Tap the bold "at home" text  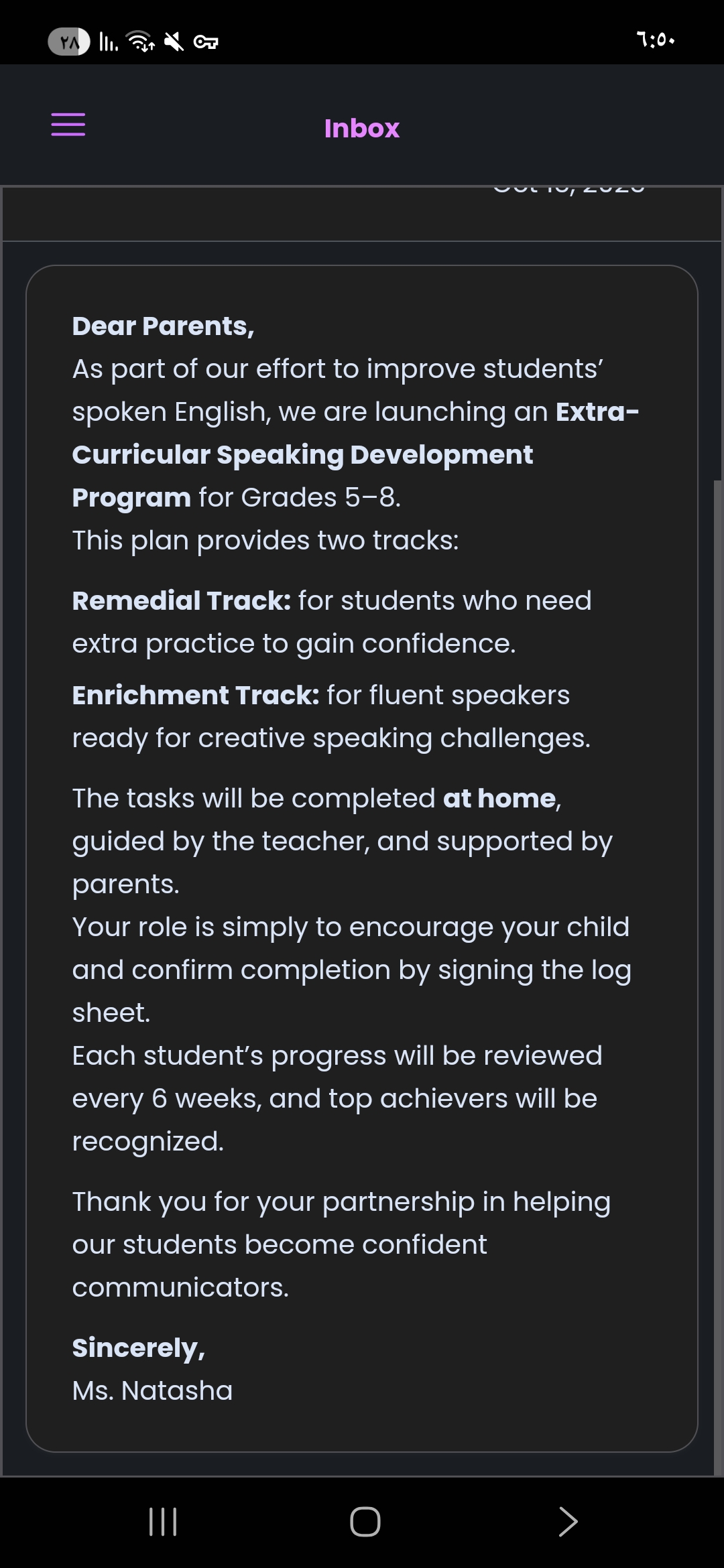click(x=499, y=799)
